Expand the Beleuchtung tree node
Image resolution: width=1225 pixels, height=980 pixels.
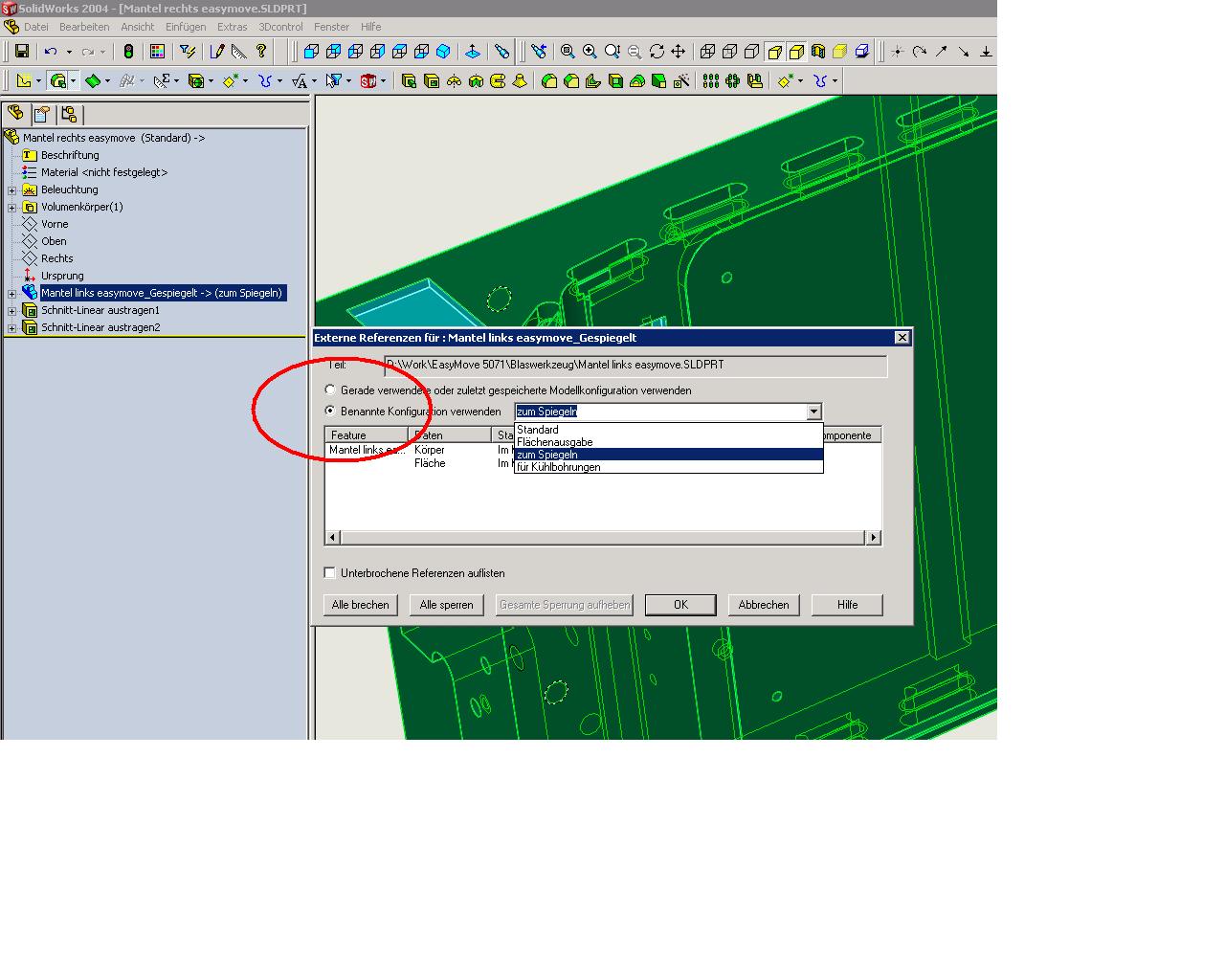11,190
